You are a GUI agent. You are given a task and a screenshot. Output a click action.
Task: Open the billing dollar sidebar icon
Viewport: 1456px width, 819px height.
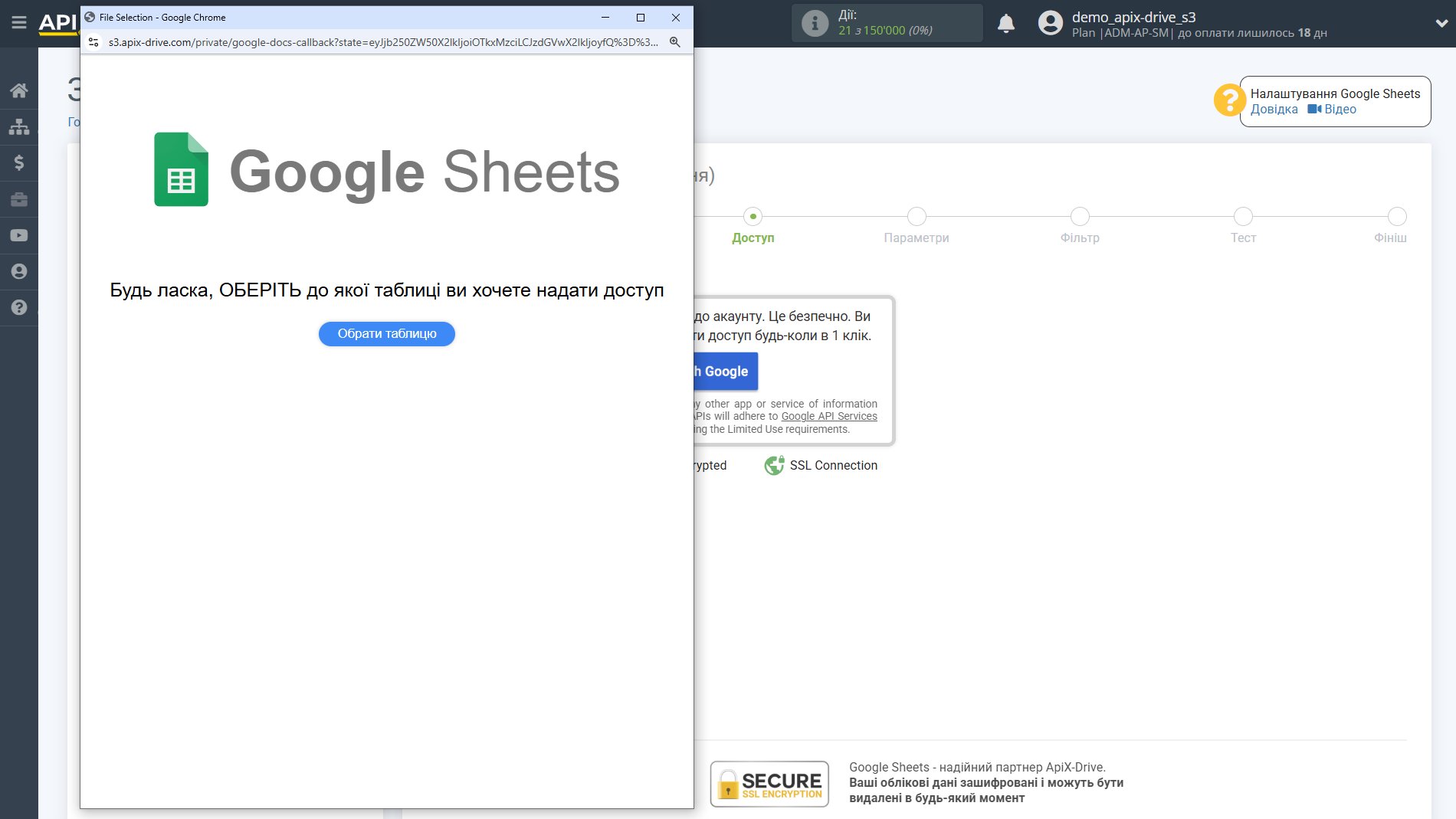[19, 162]
